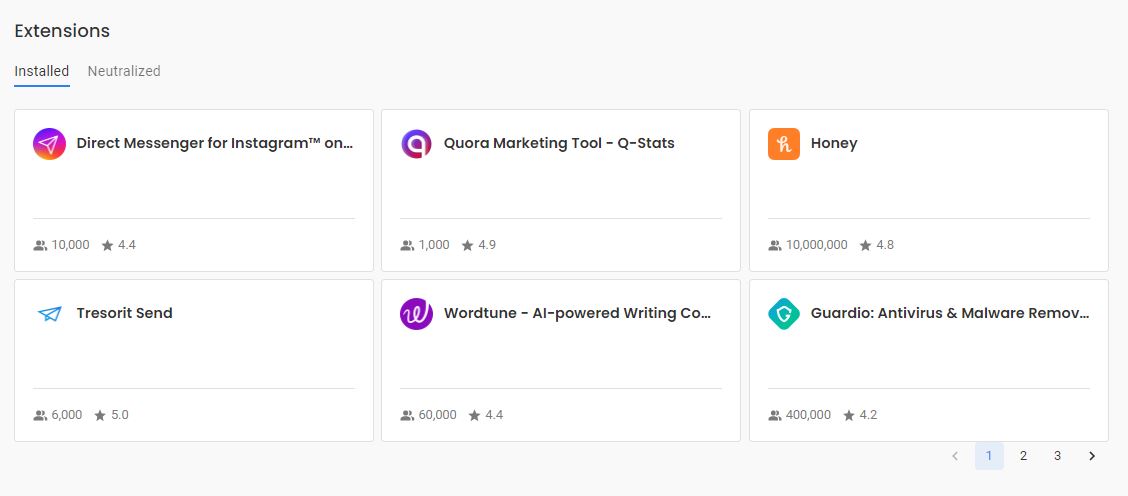This screenshot has height=496, width=1128.
Task: Open Guardio Antivirus & Malware extension title
Action: [x=950, y=313]
